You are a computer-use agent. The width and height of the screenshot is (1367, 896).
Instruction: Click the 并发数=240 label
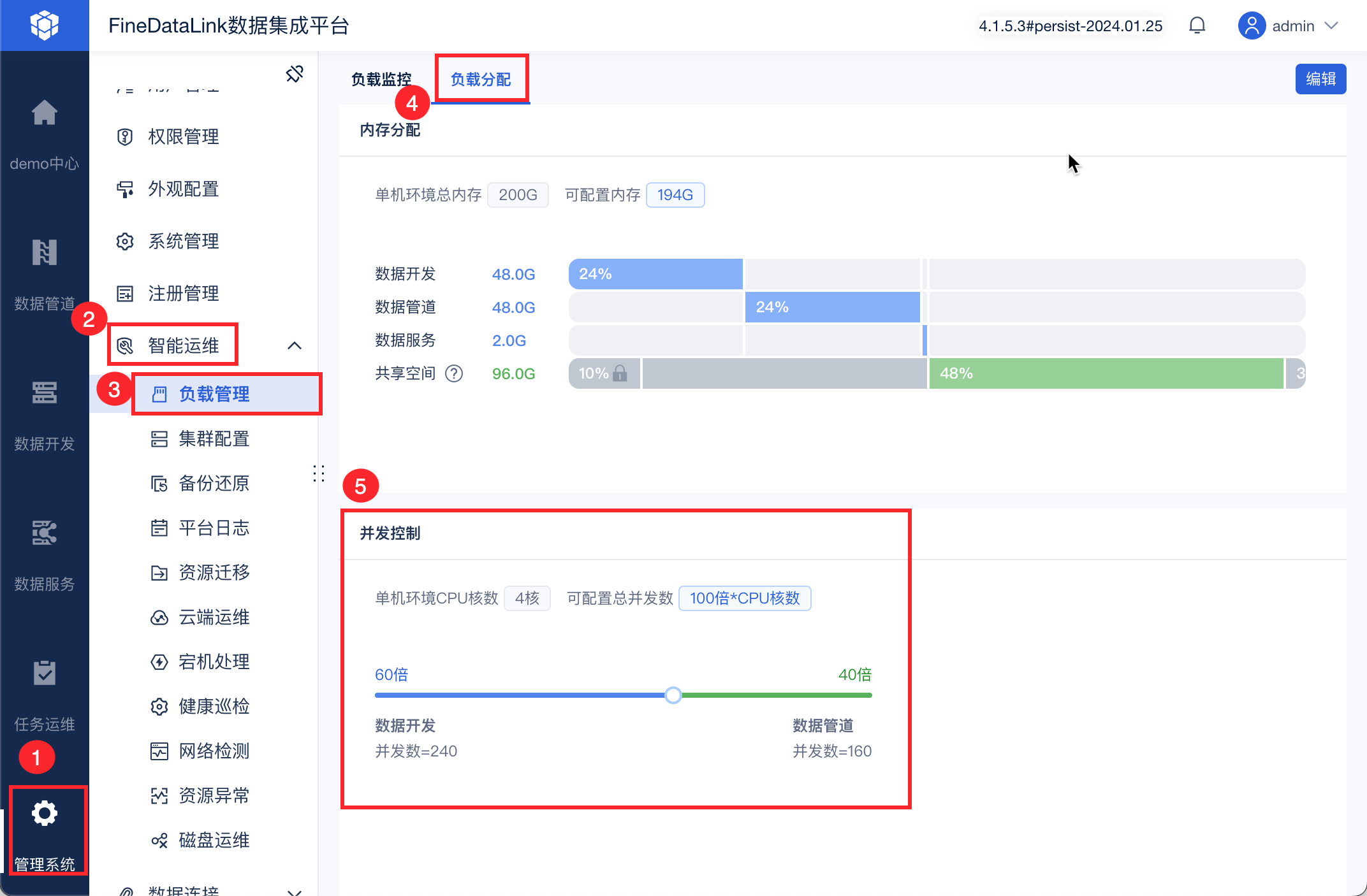coord(416,751)
